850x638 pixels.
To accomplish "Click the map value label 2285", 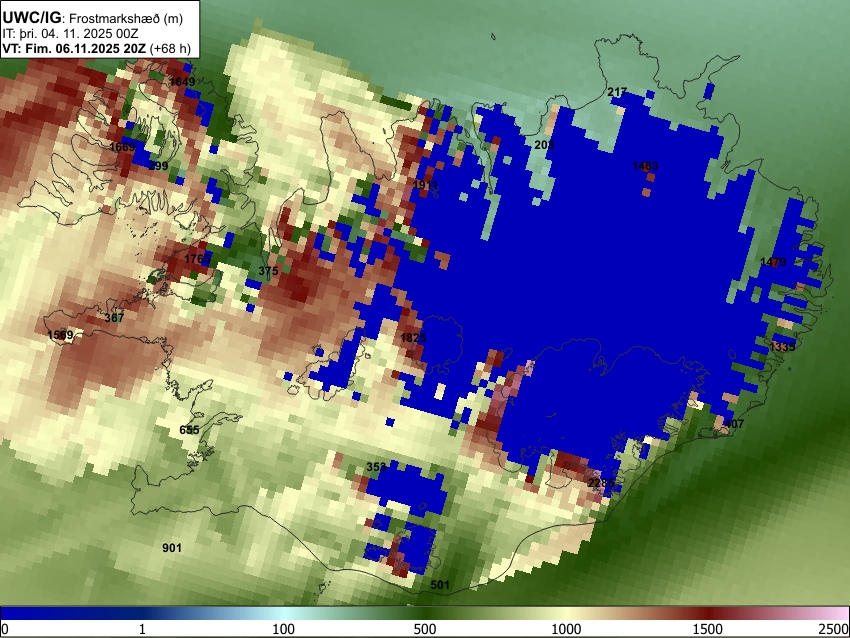I will 601,482.
